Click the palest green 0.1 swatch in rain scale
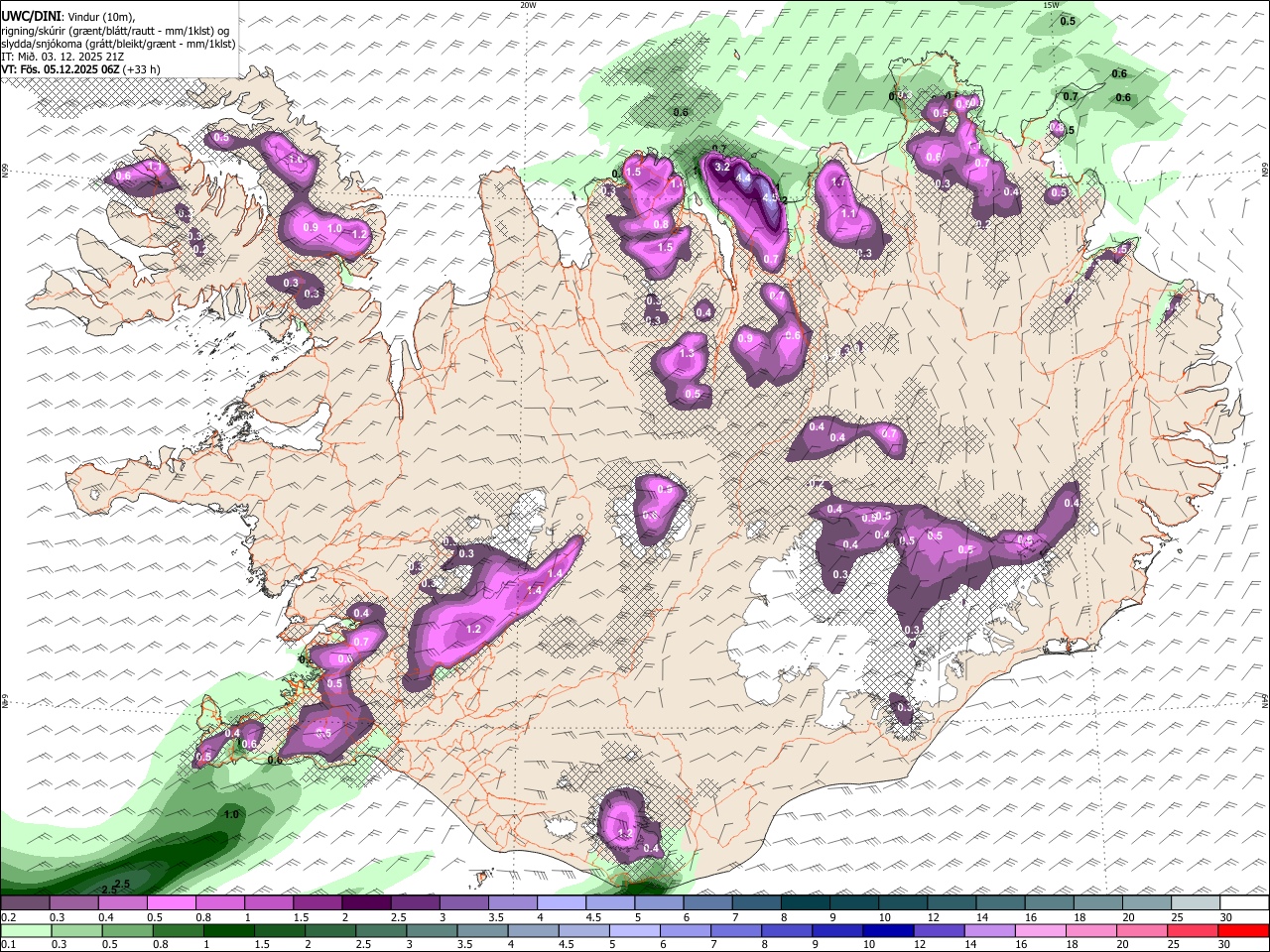This screenshot has width=1270, height=952. point(26,930)
